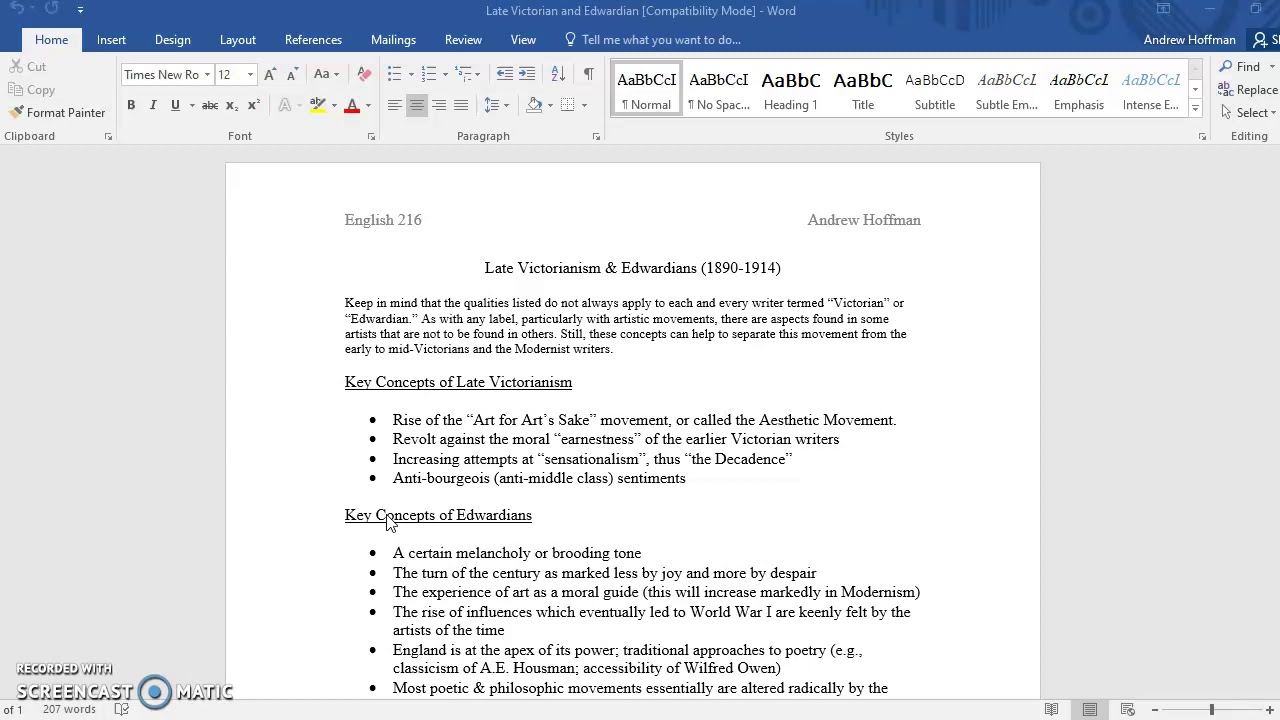Viewport: 1280px width, 720px height.
Task: Toggle italic formatting
Action: 153,105
